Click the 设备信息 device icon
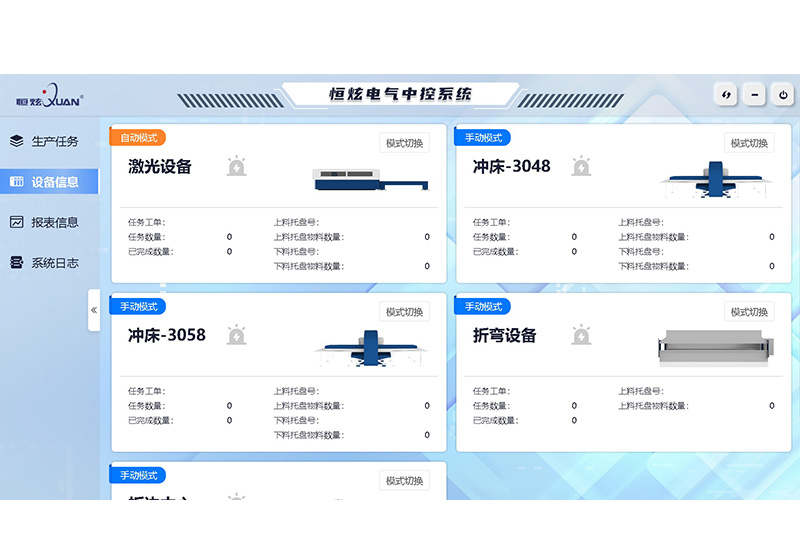This screenshot has height=560, width=800. coord(16,182)
